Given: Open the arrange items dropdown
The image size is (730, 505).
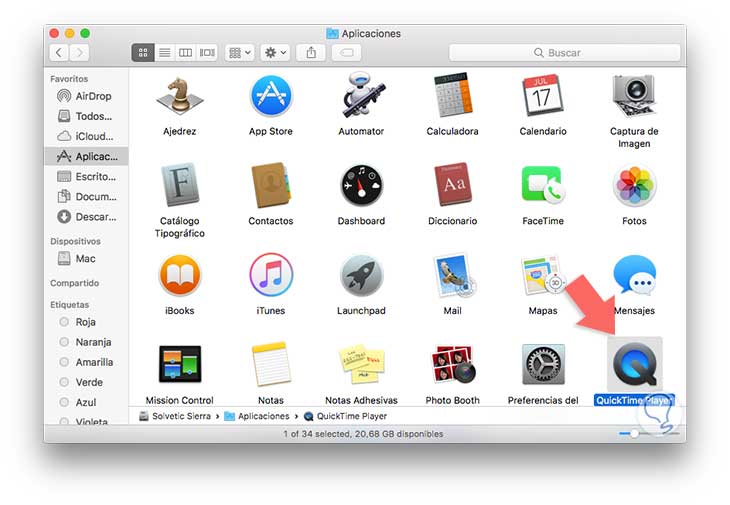Looking at the screenshot, I should (x=240, y=53).
